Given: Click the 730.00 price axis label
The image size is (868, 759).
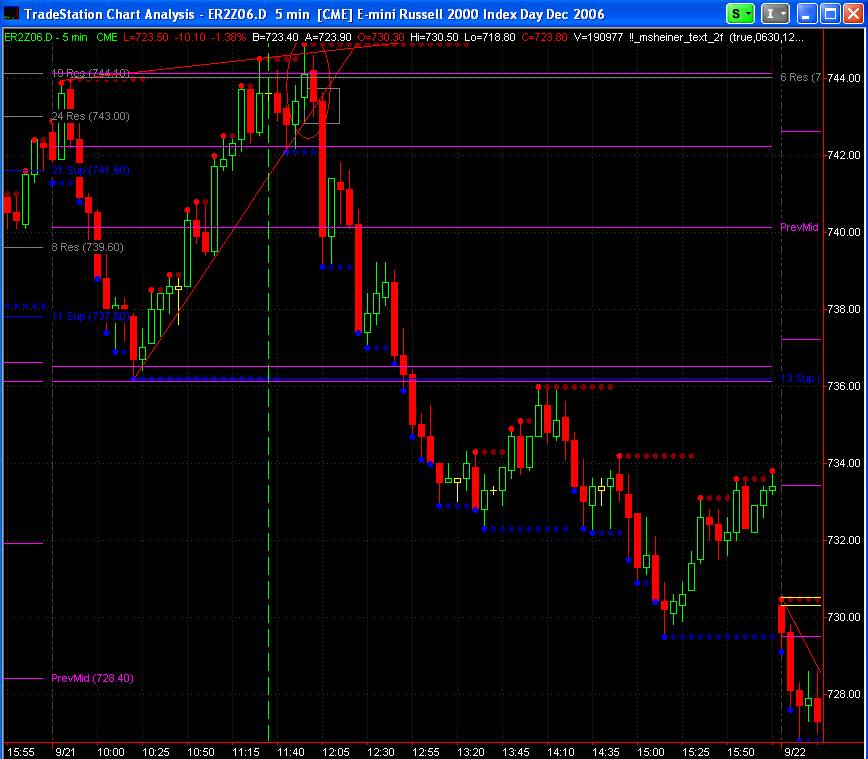Looking at the screenshot, I should pos(844,617).
